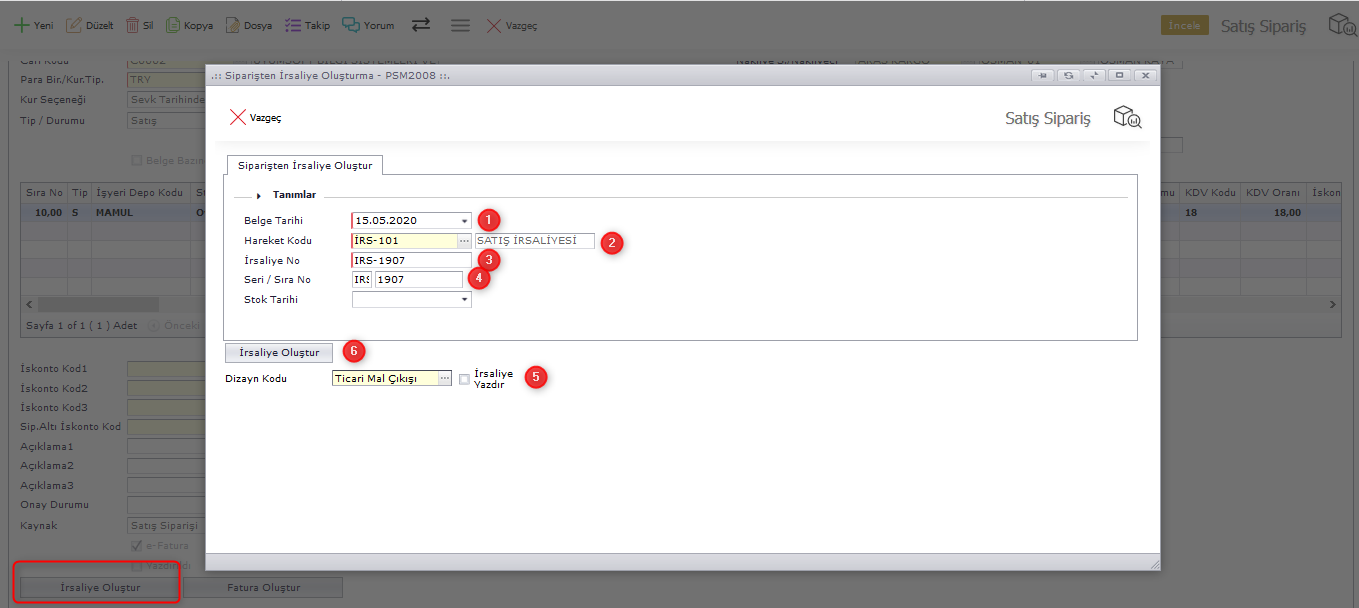Select the Siparişten İrsaliye Oluştur tab
Screen dimensions: 1359x608
coord(304,166)
